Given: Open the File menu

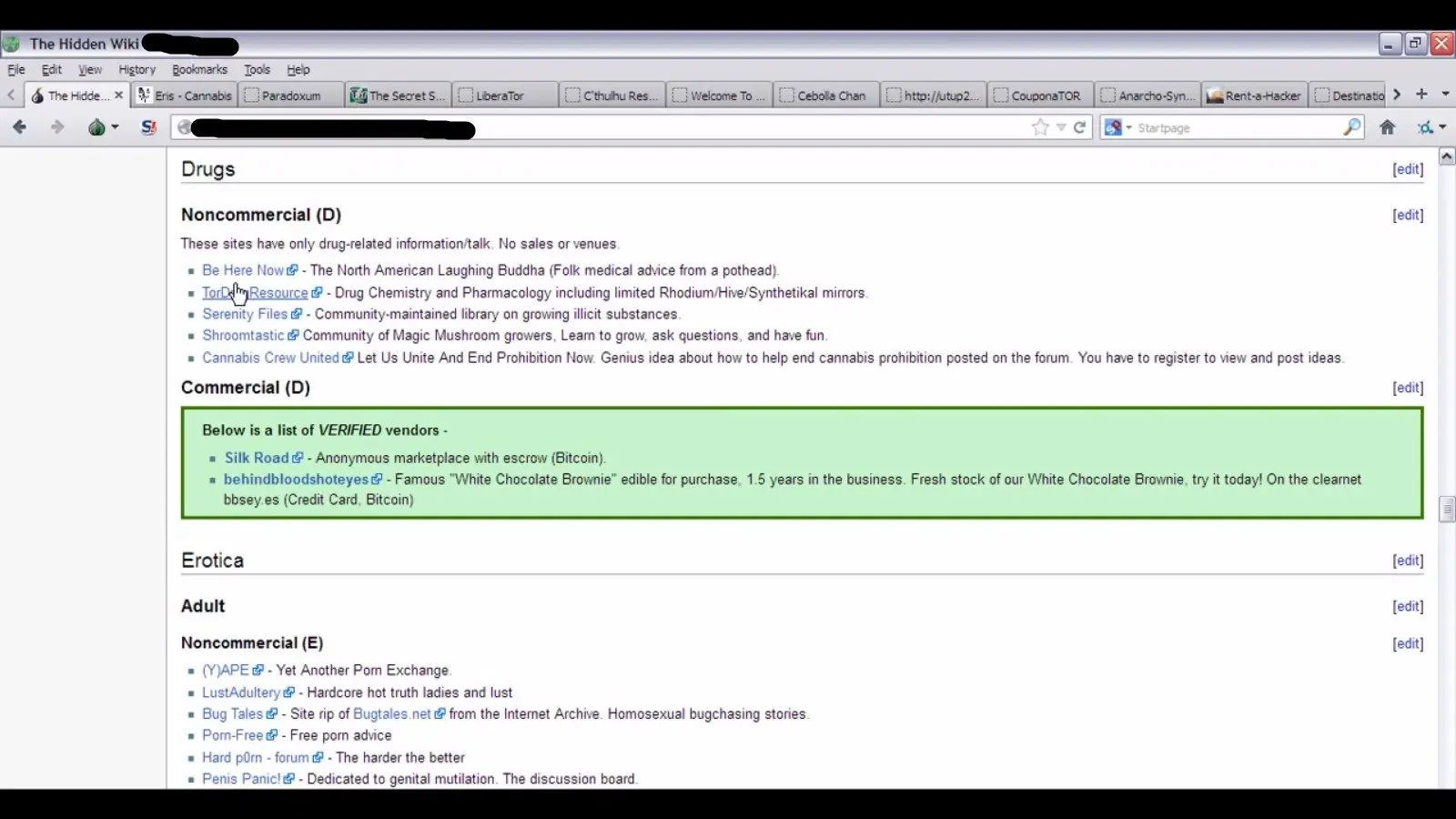Looking at the screenshot, I should point(16,69).
